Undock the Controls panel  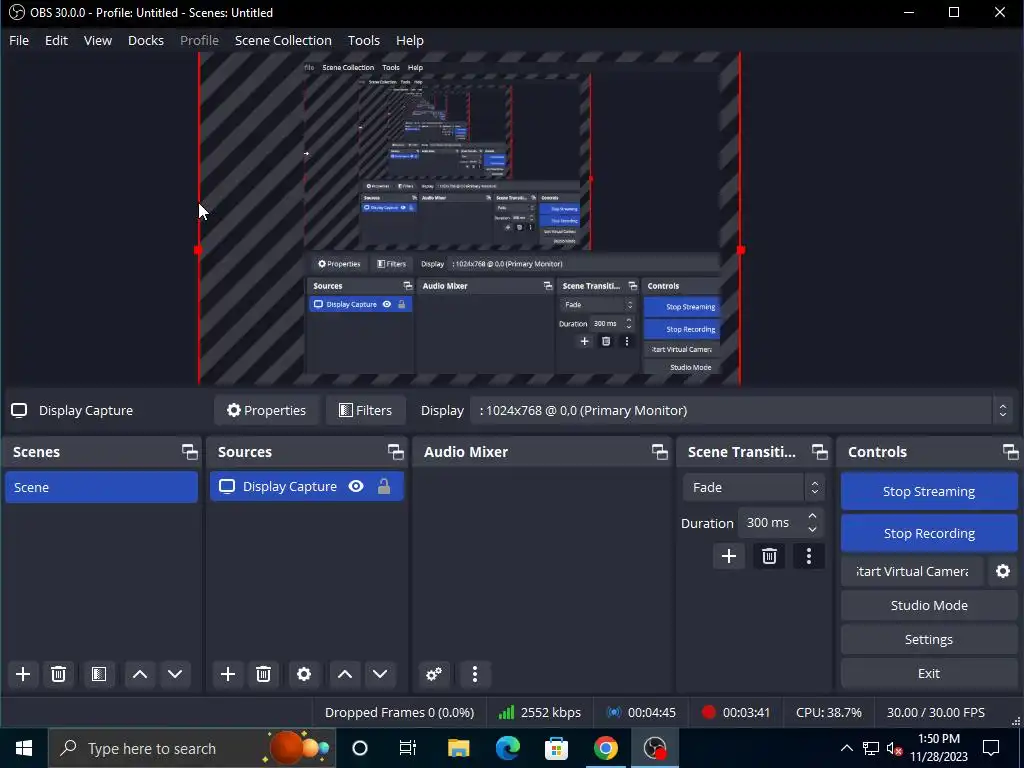click(1010, 452)
